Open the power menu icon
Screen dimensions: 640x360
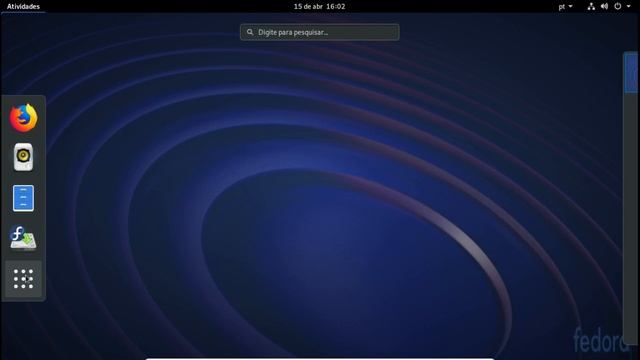point(618,6)
